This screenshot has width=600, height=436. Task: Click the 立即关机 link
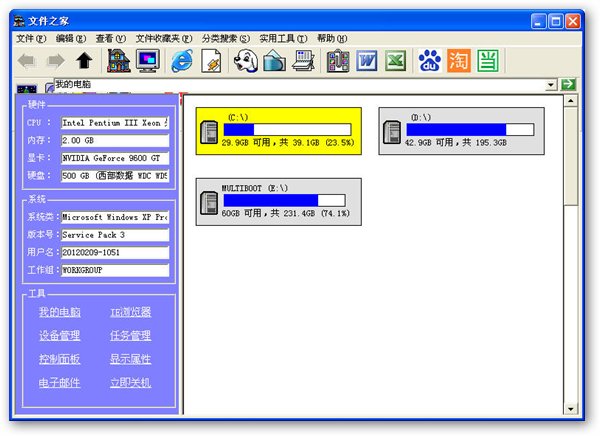(x=130, y=382)
